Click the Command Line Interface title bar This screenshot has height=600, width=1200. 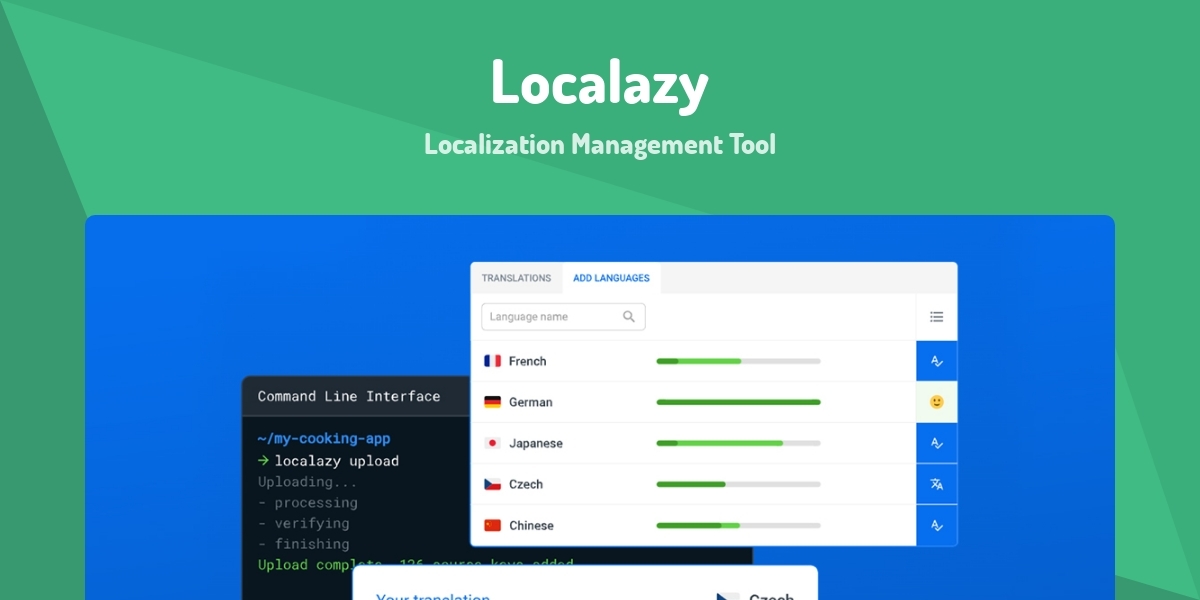(x=349, y=396)
